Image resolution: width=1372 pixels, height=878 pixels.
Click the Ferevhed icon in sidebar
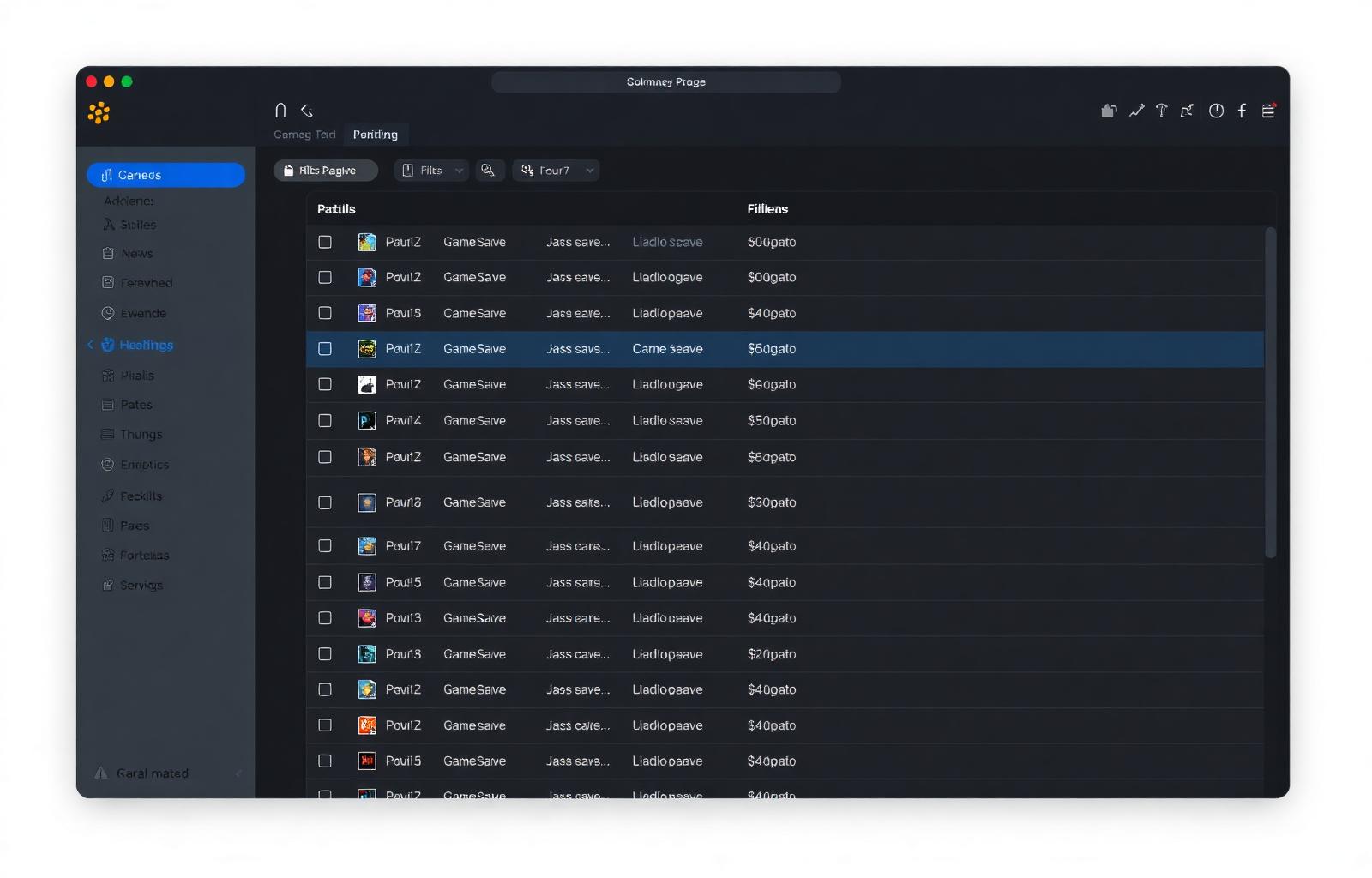click(x=108, y=282)
